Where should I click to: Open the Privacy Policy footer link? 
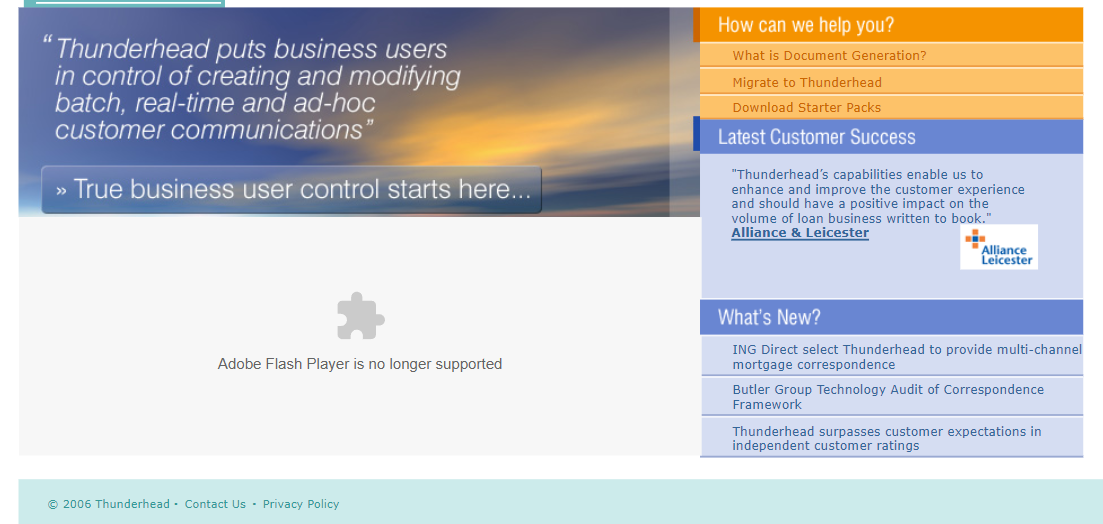click(x=301, y=504)
